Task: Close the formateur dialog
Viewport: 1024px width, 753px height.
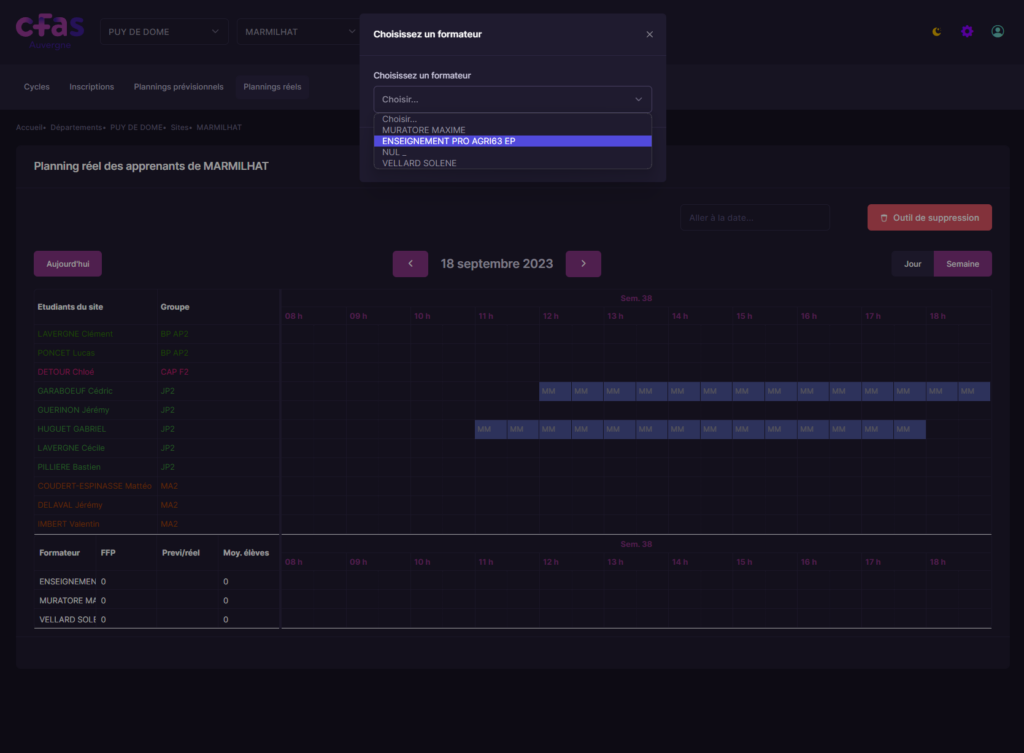Action: click(649, 35)
